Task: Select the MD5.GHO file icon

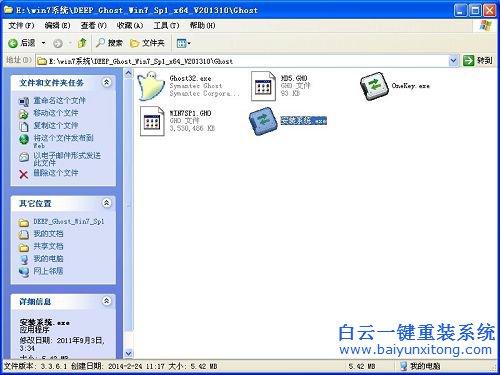Action: 263,86
